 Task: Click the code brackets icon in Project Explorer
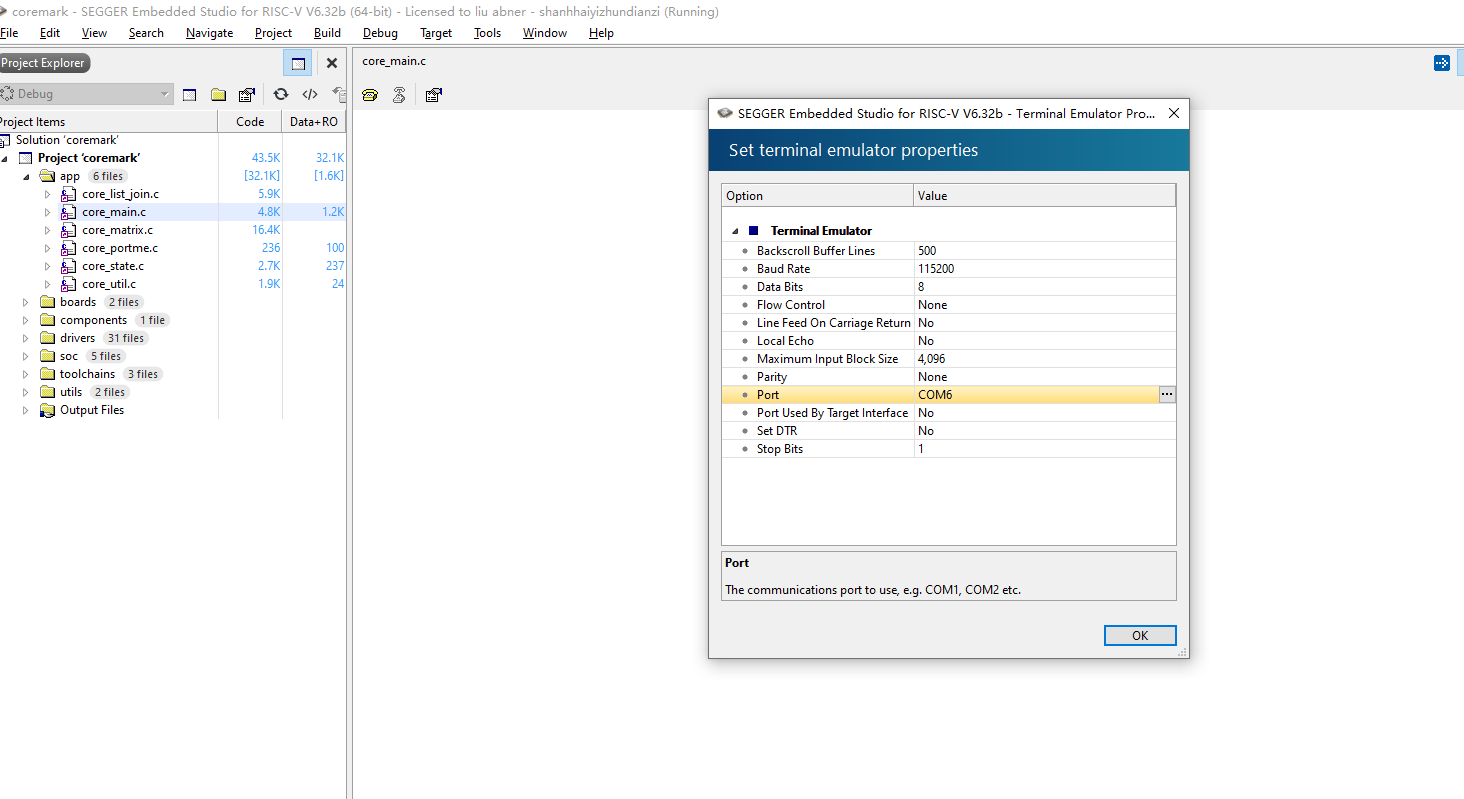[x=310, y=95]
